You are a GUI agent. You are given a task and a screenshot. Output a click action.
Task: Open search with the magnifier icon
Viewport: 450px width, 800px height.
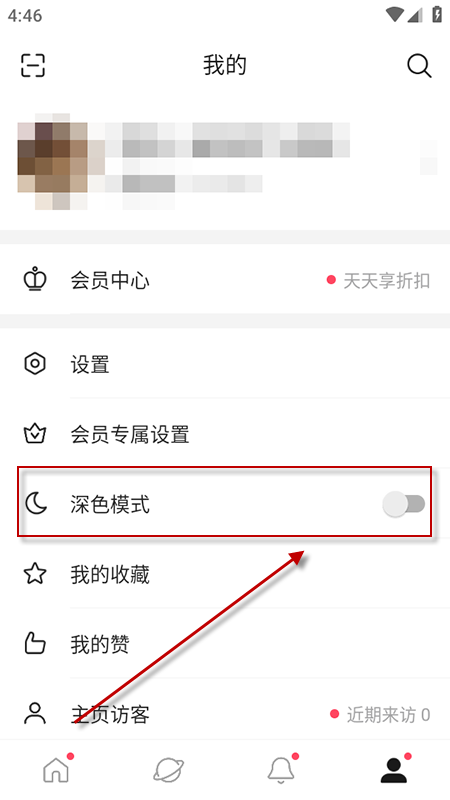pos(419,66)
